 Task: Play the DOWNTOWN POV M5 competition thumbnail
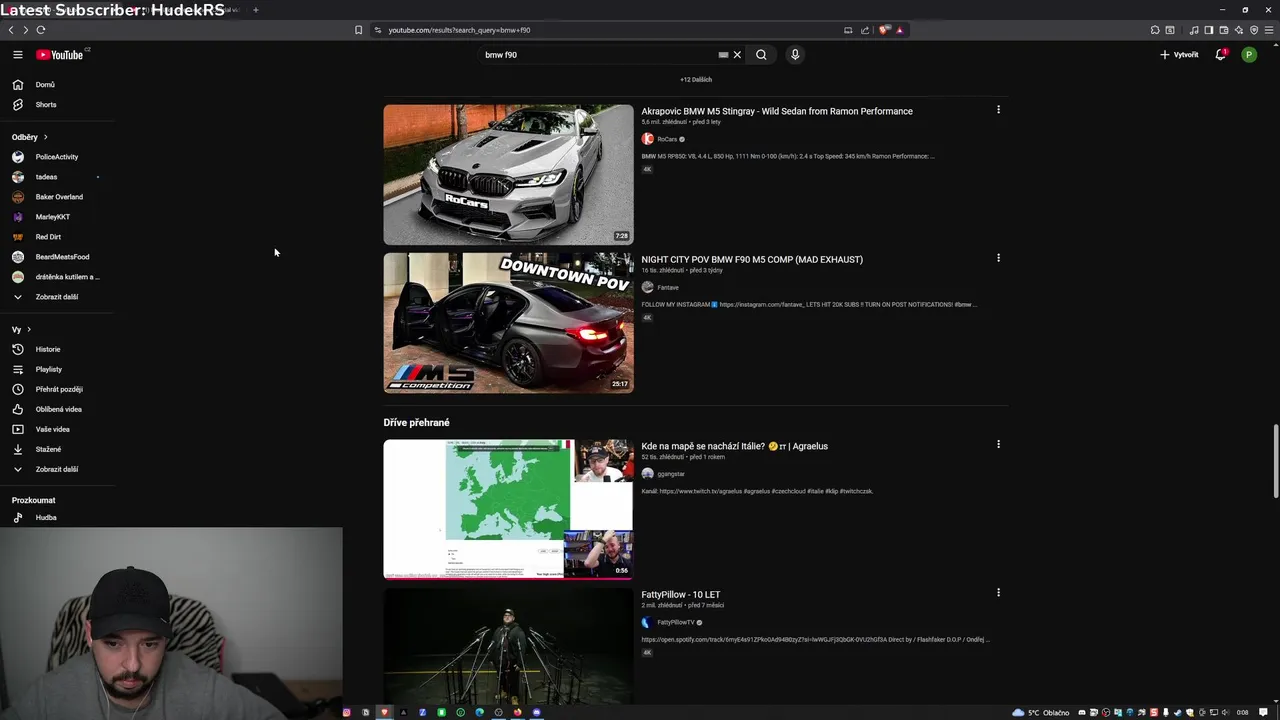[508, 323]
